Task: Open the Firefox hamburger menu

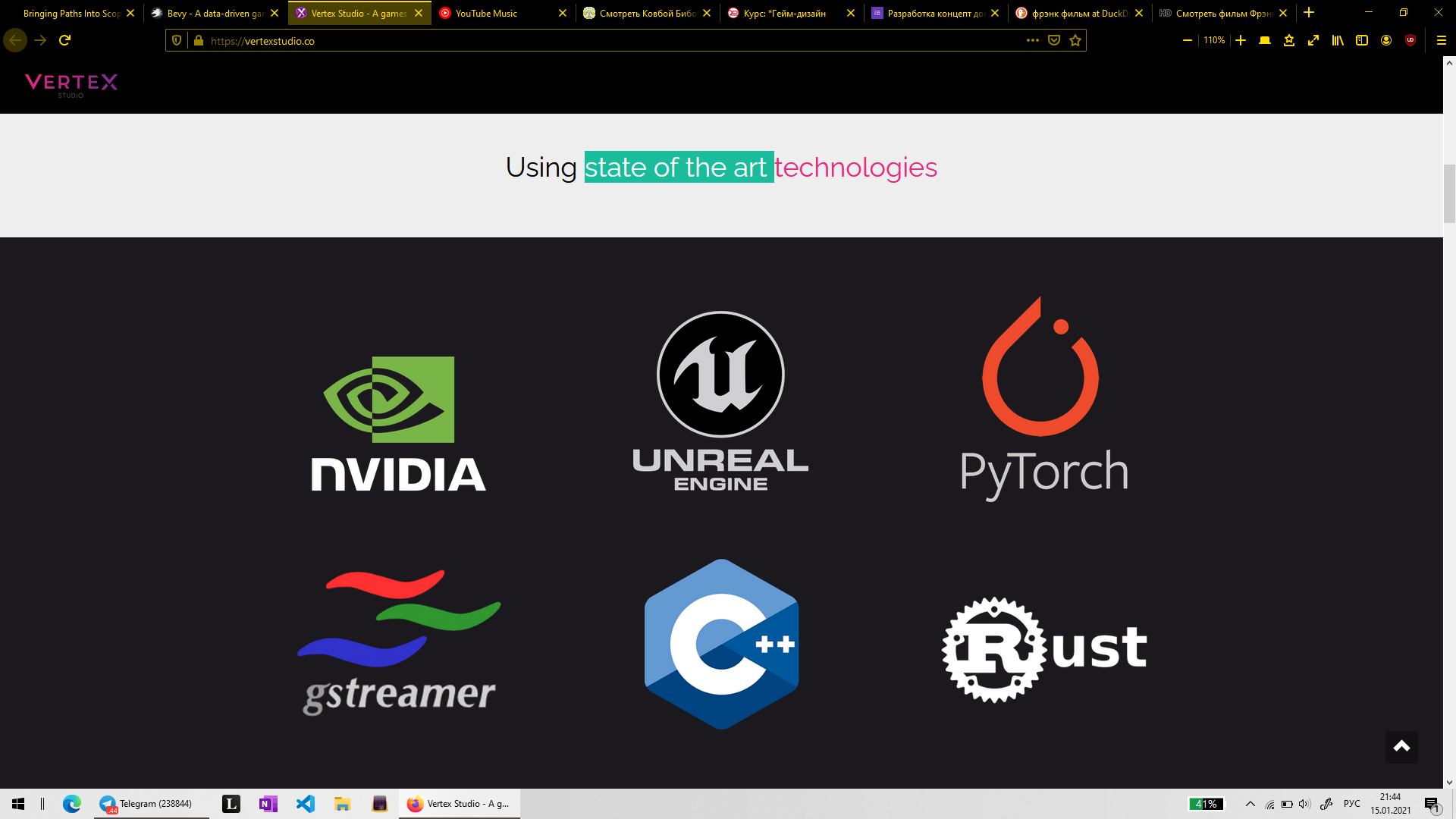Action: coord(1442,40)
